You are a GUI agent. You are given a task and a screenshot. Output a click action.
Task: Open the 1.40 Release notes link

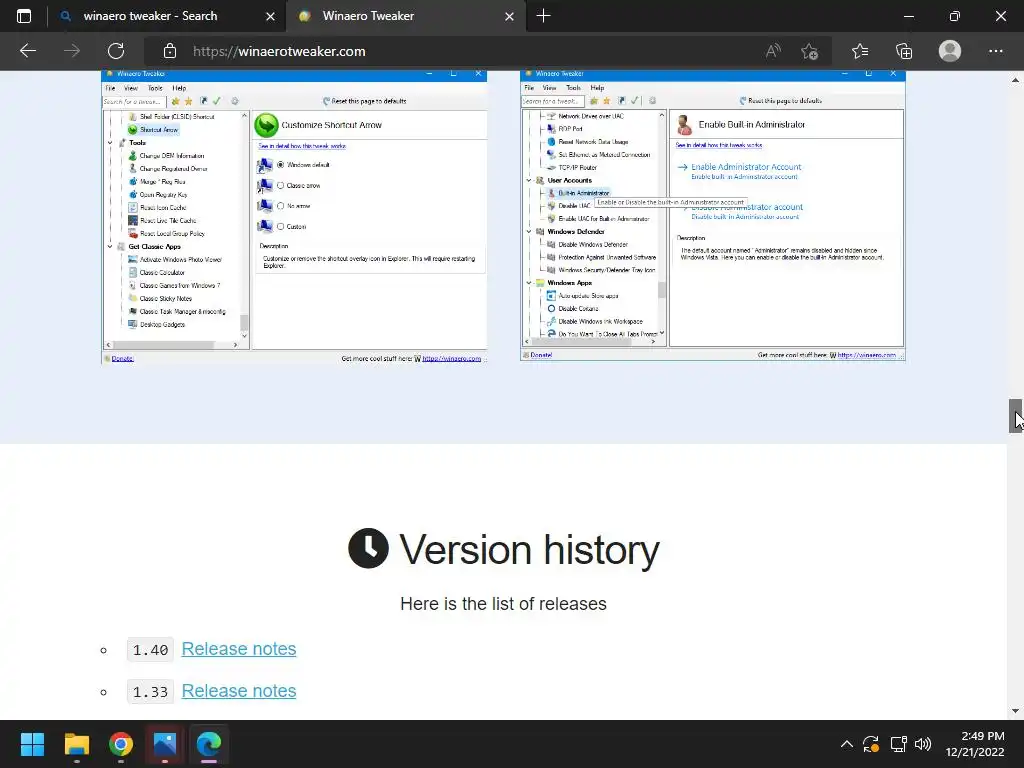tap(238, 648)
